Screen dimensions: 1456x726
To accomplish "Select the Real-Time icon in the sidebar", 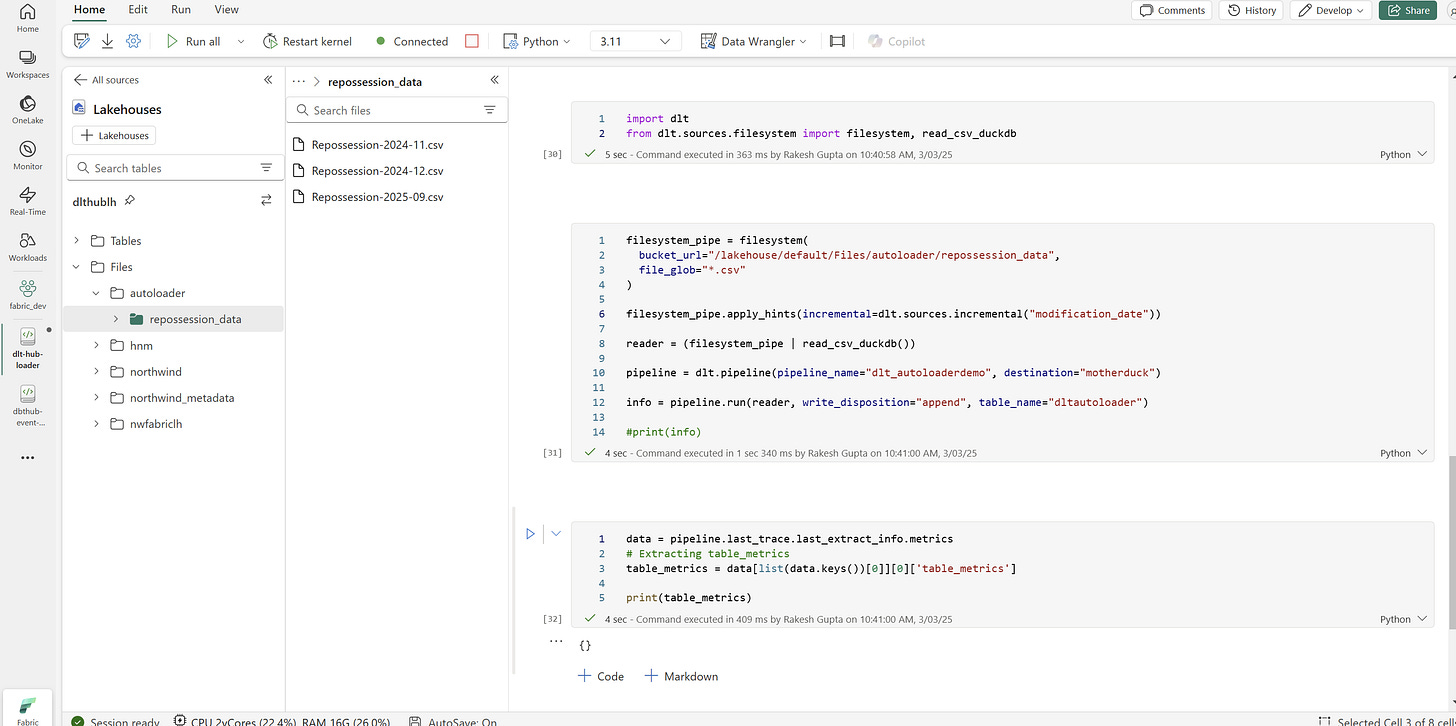I will 27,199.
